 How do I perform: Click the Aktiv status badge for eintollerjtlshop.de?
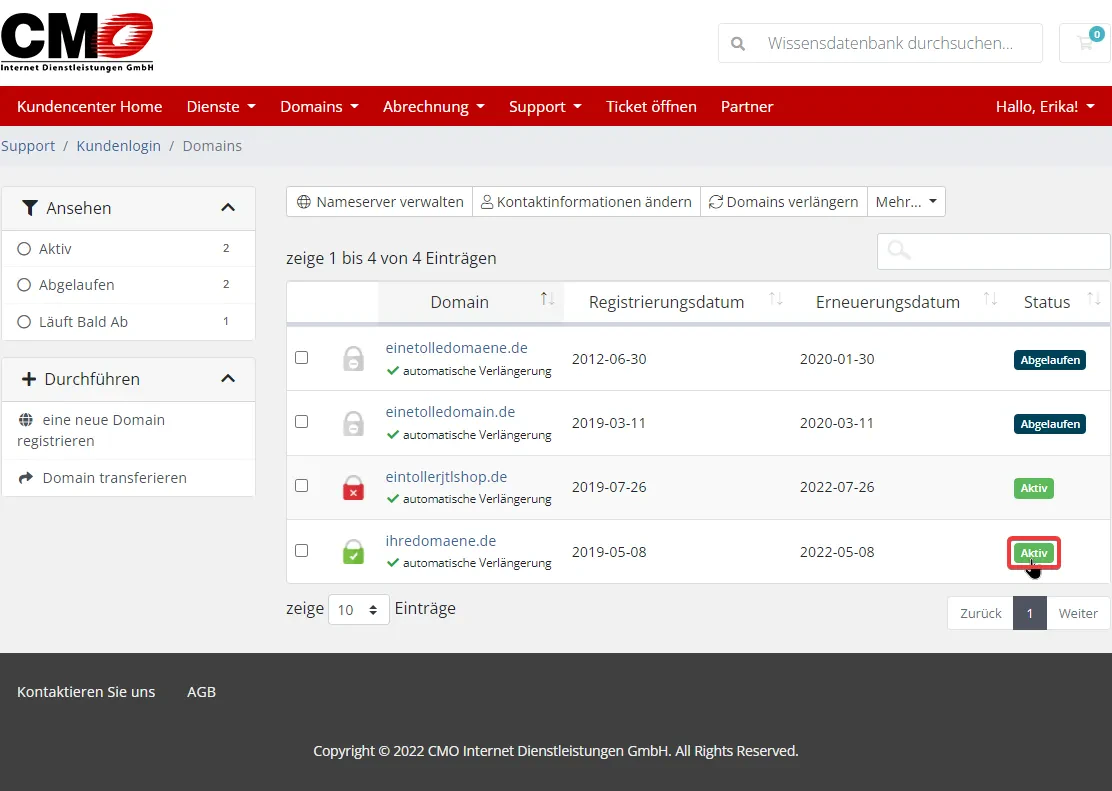coord(1033,488)
